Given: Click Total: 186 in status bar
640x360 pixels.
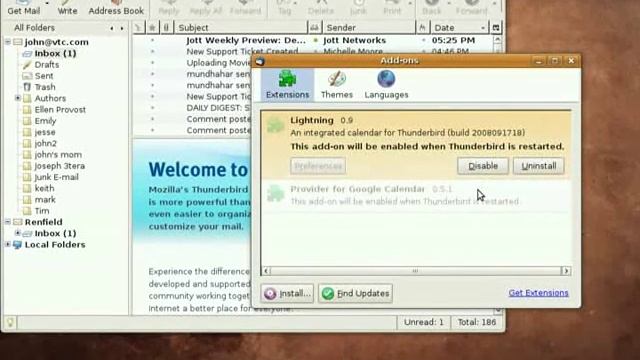Looking at the screenshot, I should click(476, 322).
